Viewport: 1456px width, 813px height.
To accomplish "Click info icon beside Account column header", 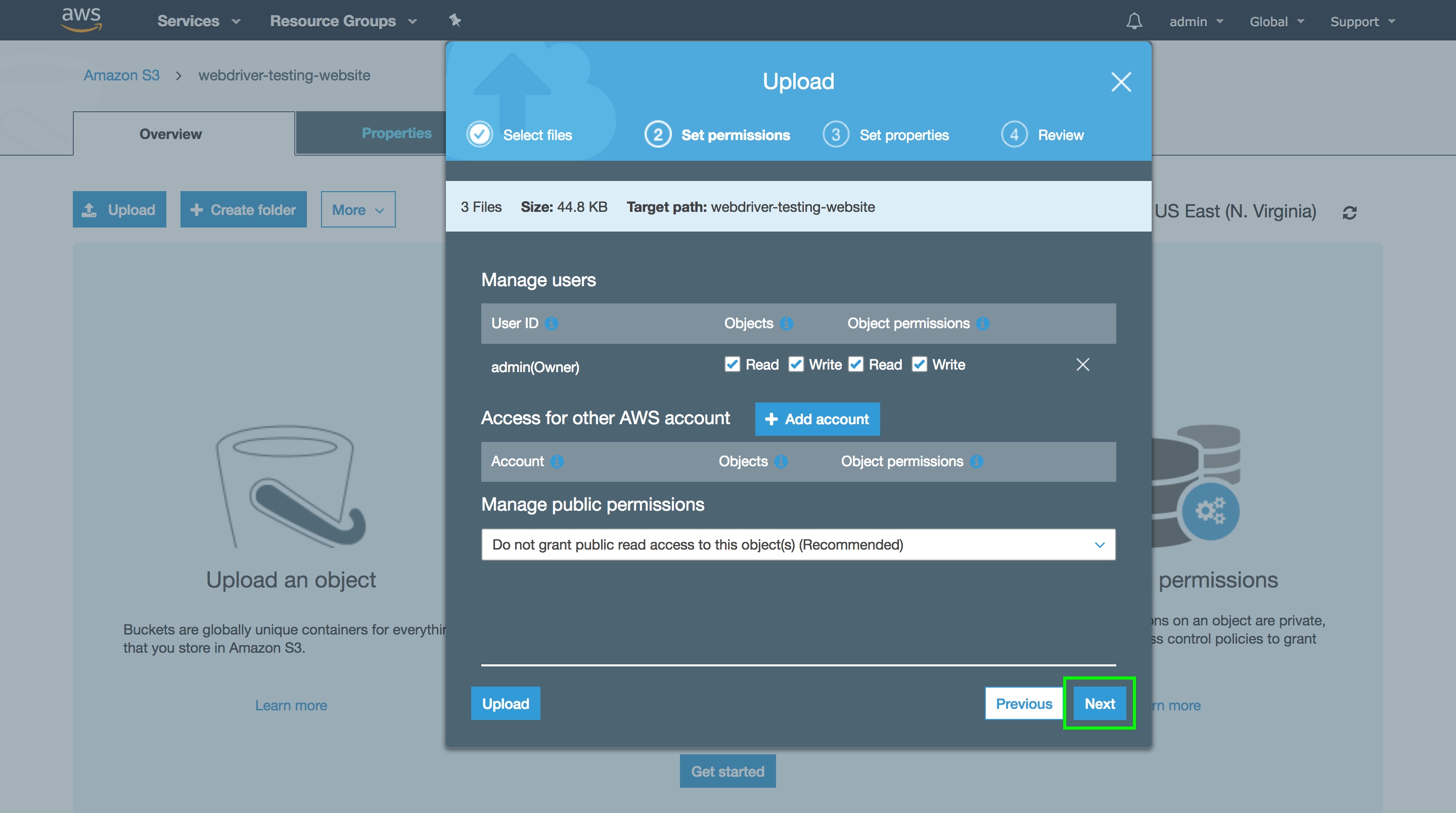I will pyautogui.click(x=557, y=461).
